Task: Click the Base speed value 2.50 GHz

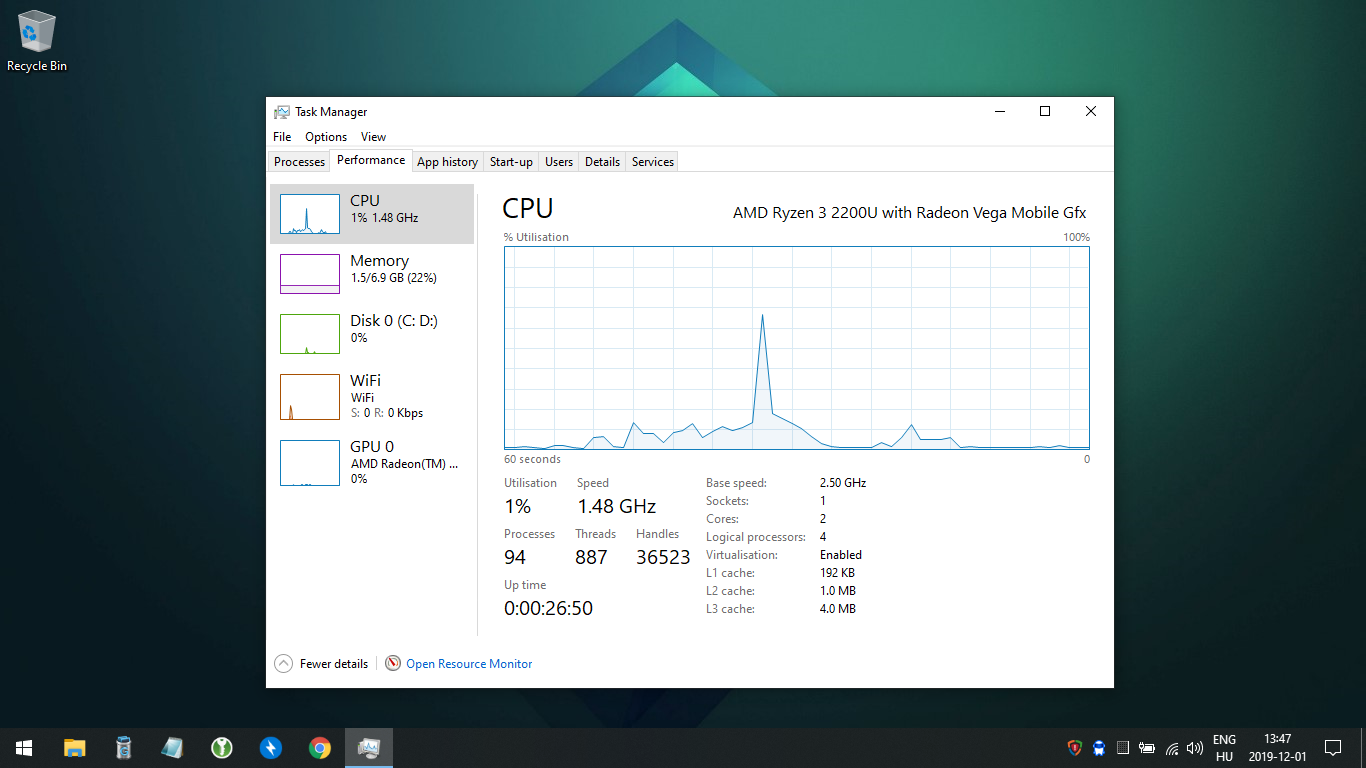Action: click(843, 483)
